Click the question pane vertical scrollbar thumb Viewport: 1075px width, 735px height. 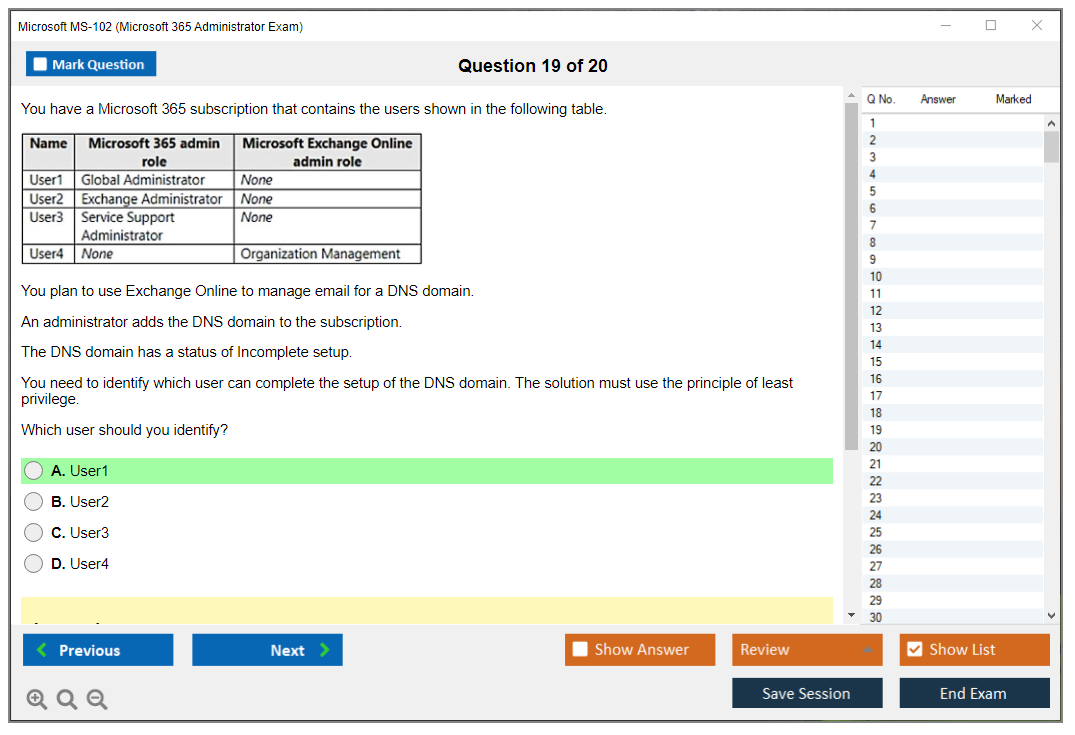[x=851, y=276]
